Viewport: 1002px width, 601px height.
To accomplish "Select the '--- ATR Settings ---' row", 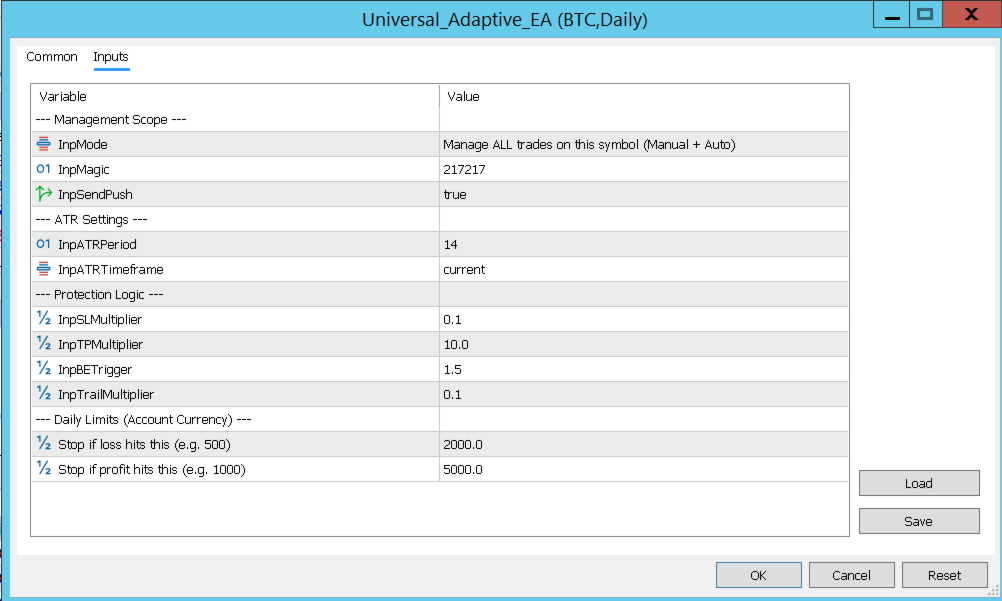I will coord(440,219).
